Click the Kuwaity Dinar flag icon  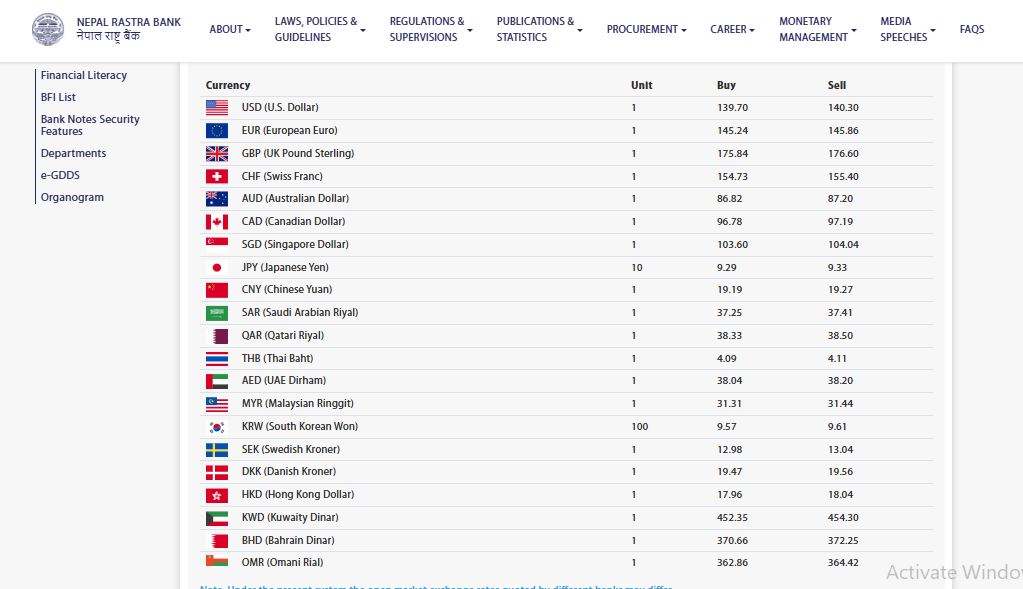point(217,518)
